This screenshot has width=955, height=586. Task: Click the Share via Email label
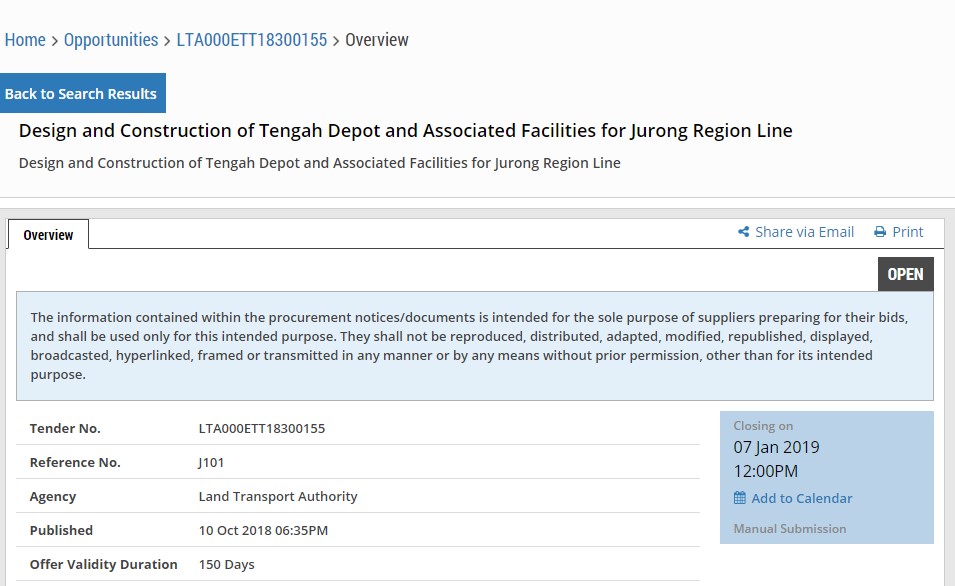805,231
